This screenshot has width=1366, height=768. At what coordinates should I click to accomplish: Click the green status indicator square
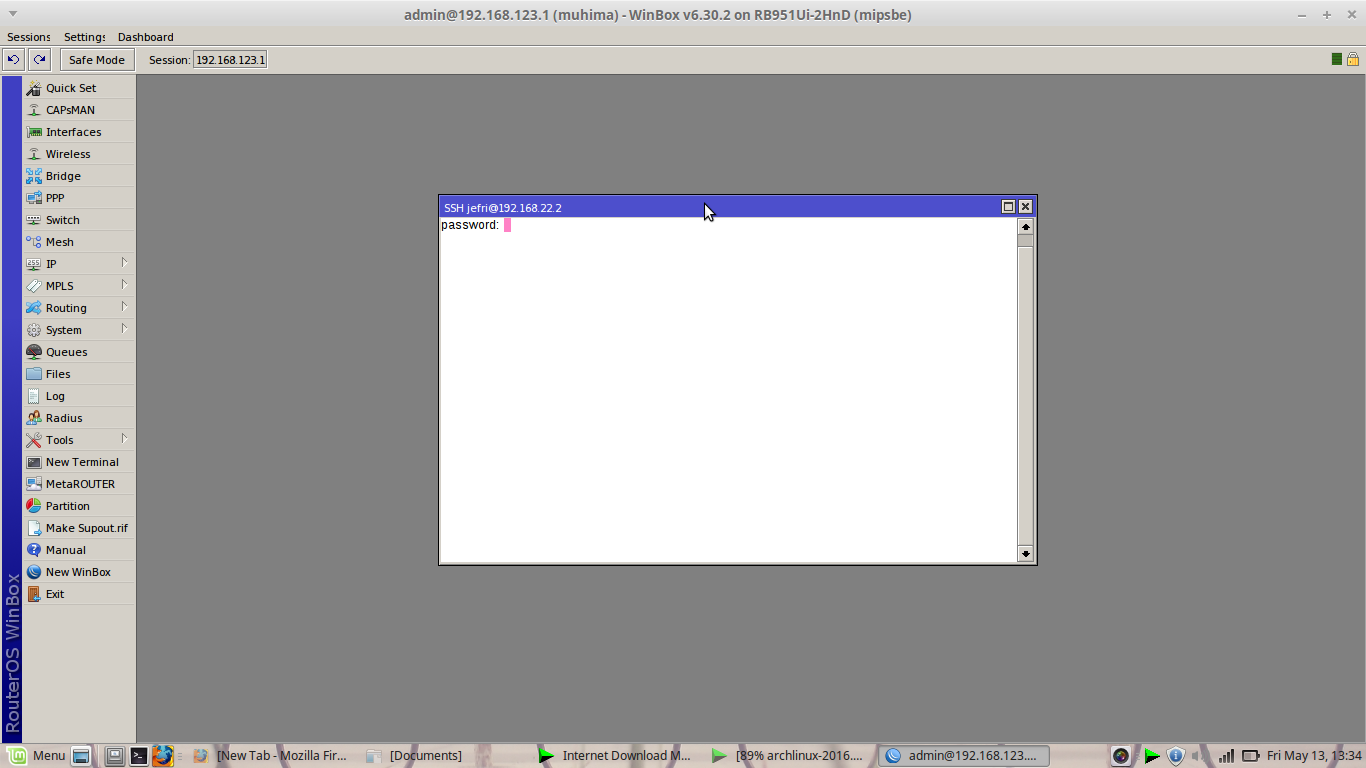click(1337, 60)
